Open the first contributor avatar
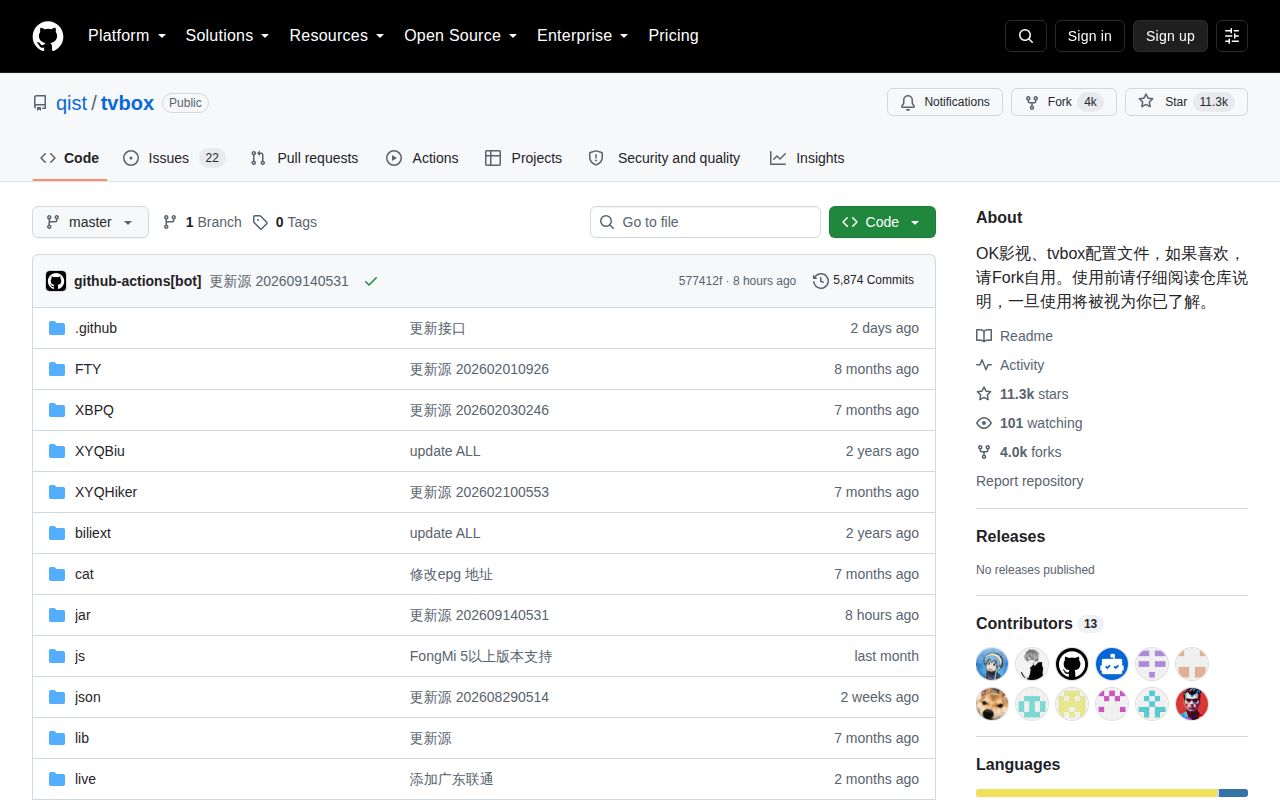1280x800 pixels. 992,664
